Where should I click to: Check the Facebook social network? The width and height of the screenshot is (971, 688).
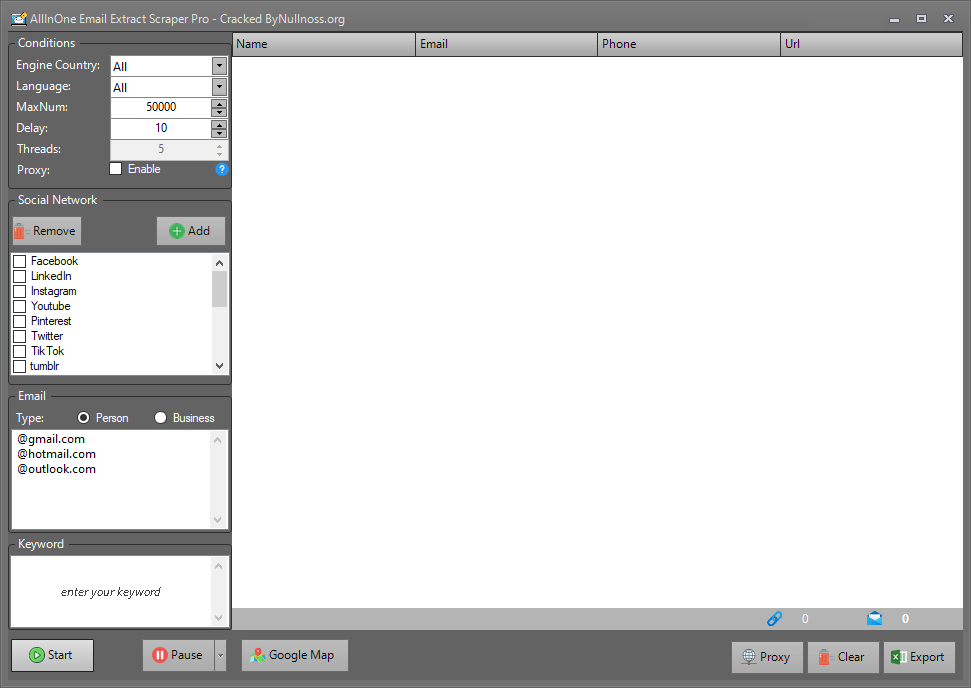pos(20,261)
